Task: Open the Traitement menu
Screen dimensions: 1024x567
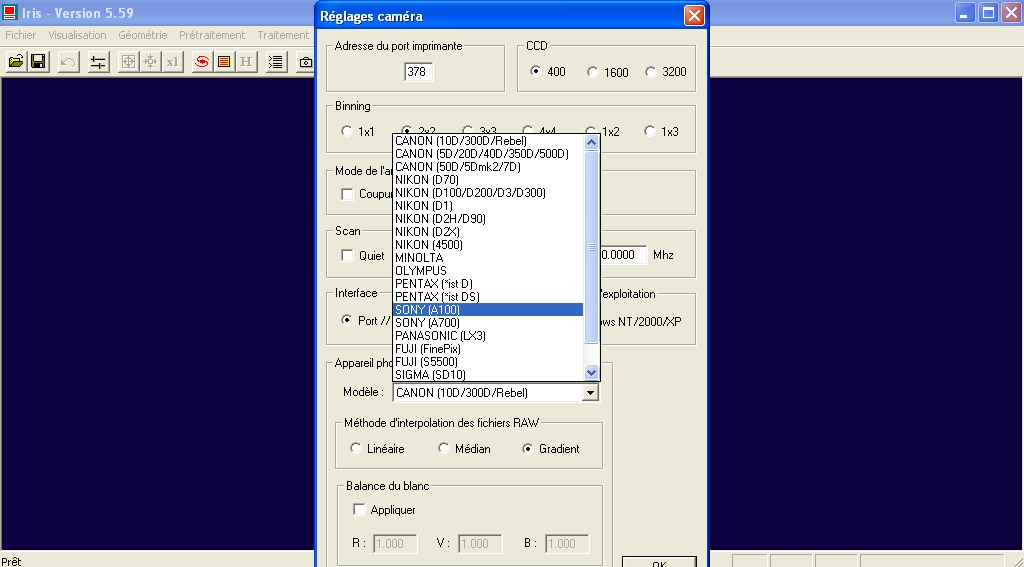Action: (283, 35)
